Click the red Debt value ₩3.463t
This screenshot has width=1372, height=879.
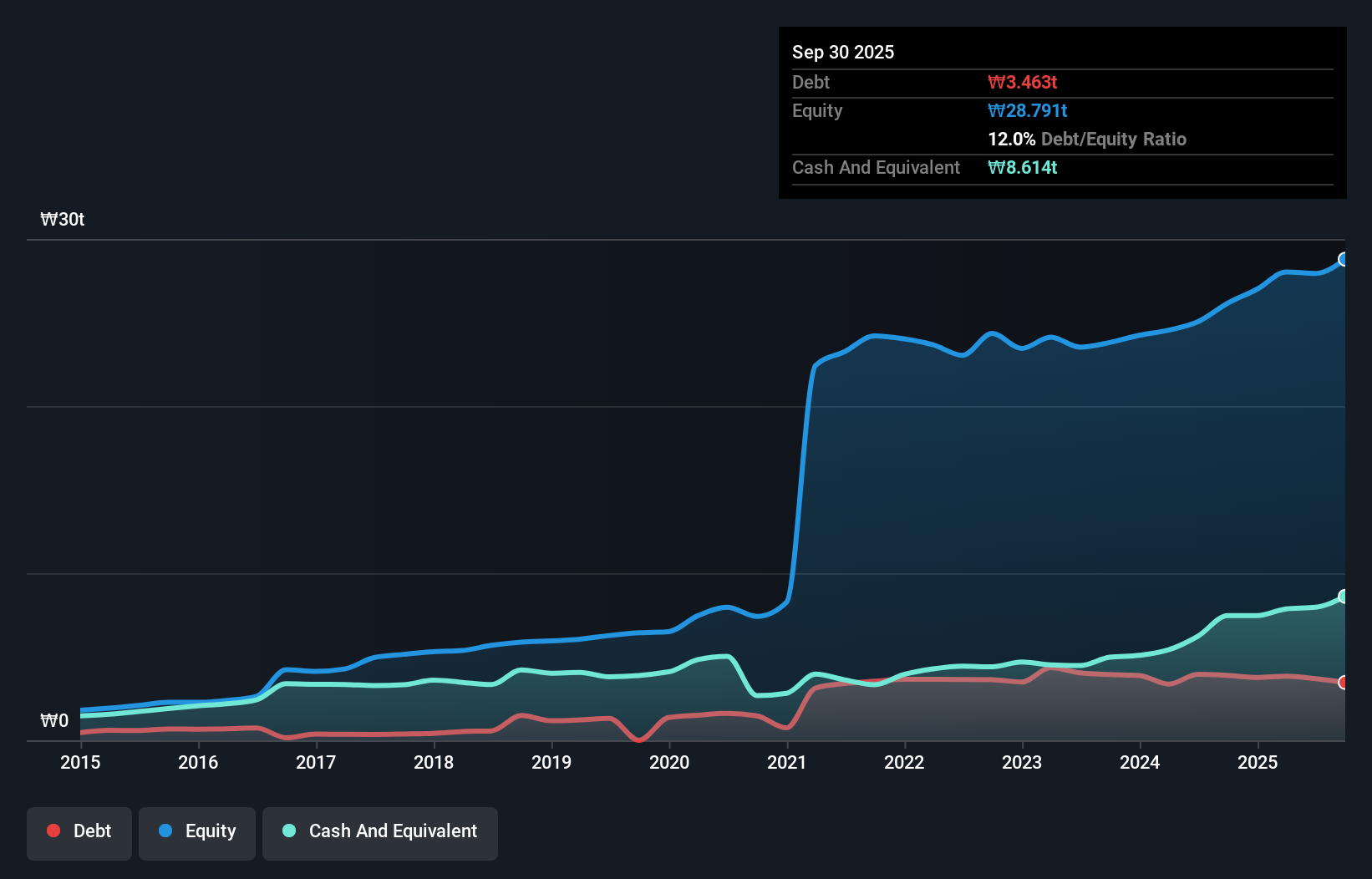tap(1021, 82)
